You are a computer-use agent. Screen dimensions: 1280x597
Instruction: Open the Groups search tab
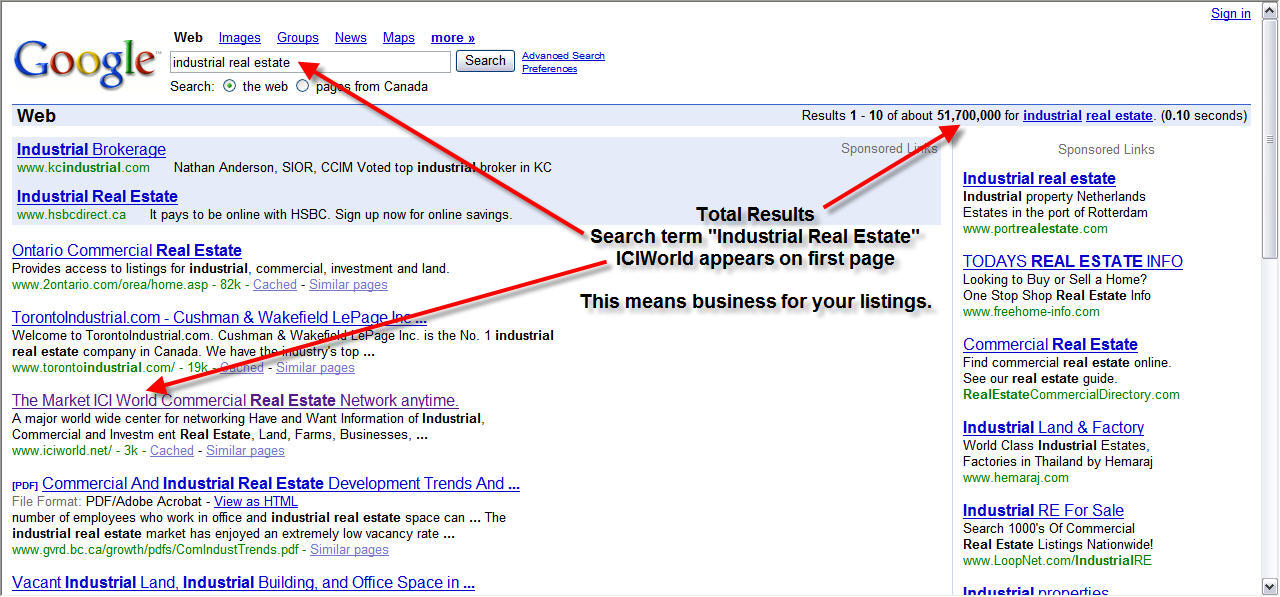pos(298,38)
